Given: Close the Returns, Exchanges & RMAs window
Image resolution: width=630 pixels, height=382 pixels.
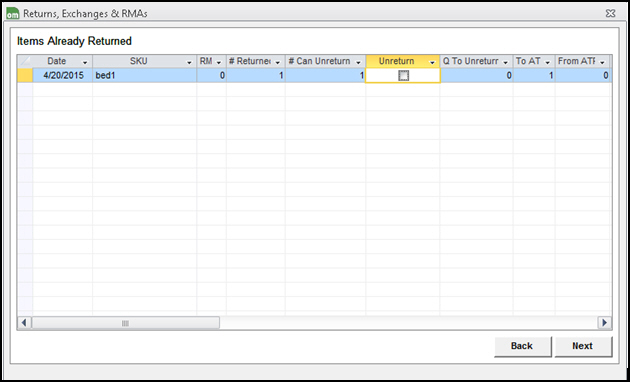Looking at the screenshot, I should click(610, 14).
